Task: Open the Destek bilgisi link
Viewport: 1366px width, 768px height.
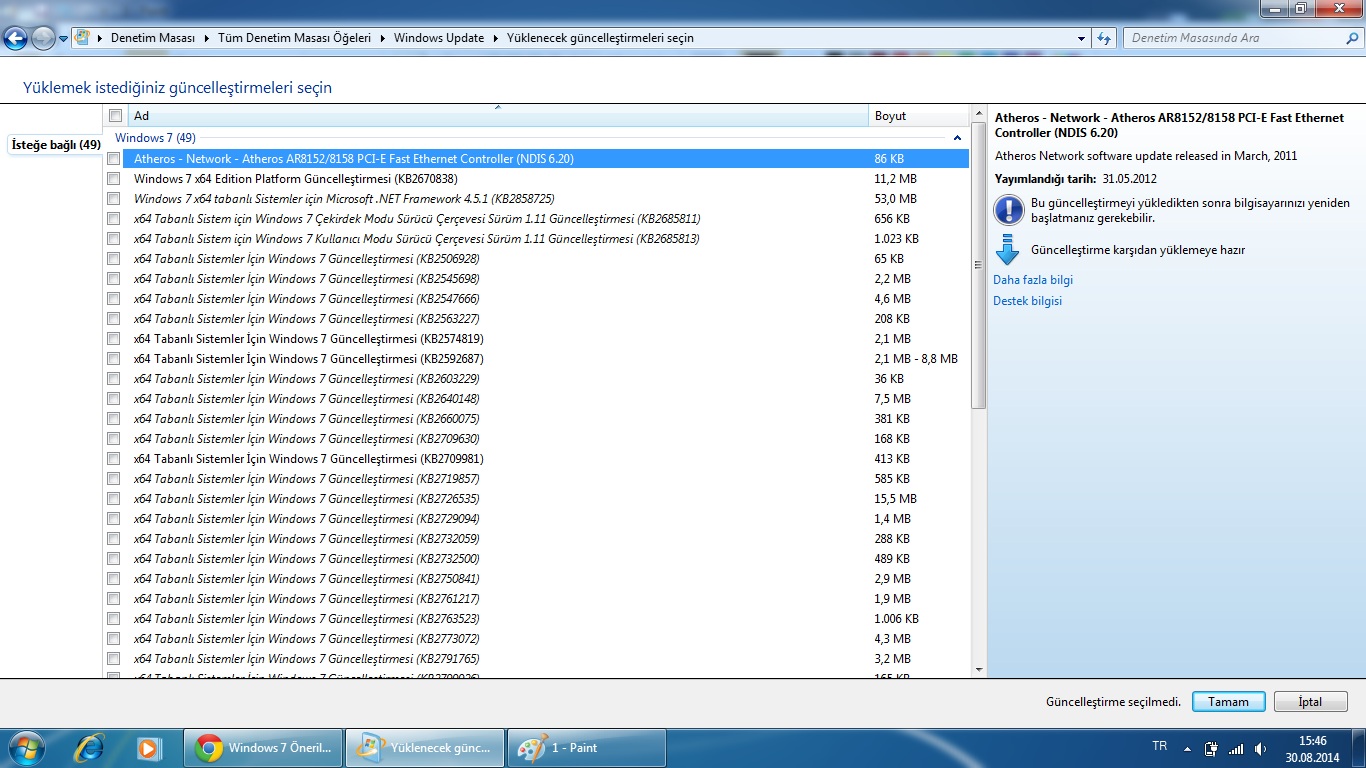Action: 1028,301
